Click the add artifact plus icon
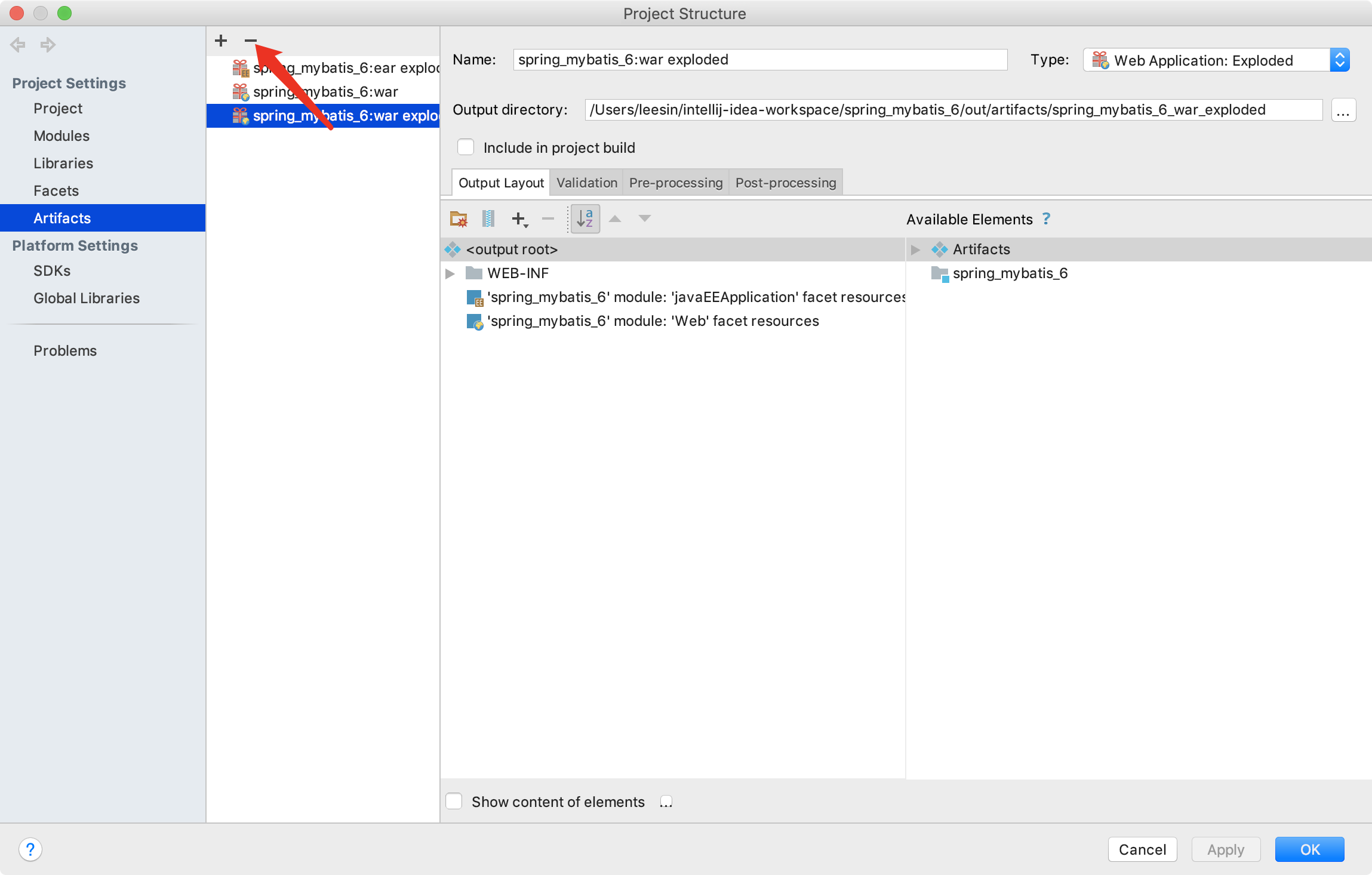Screen dimensions: 1372x875 221,41
